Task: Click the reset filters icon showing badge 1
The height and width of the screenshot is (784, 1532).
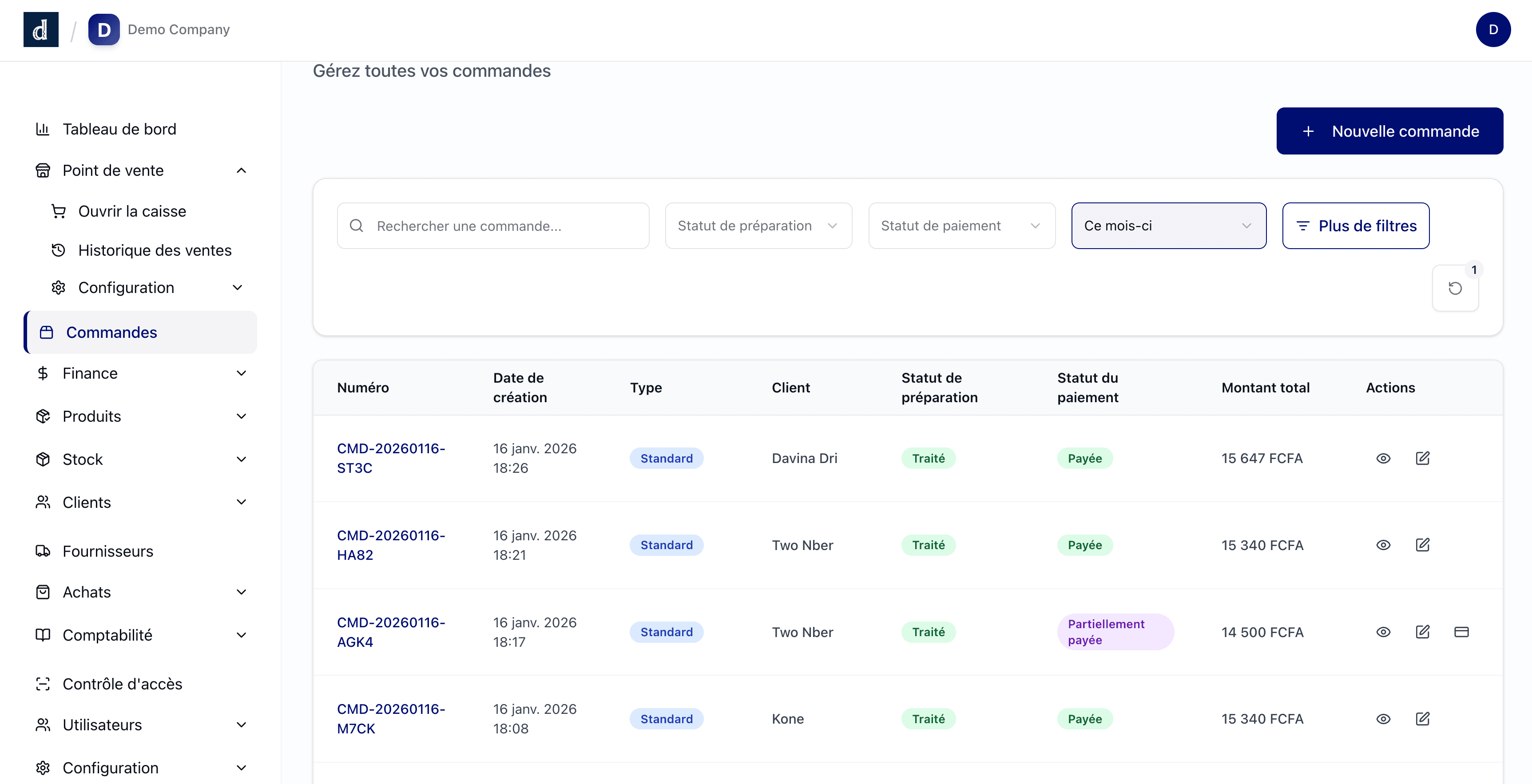Action: coord(1455,289)
